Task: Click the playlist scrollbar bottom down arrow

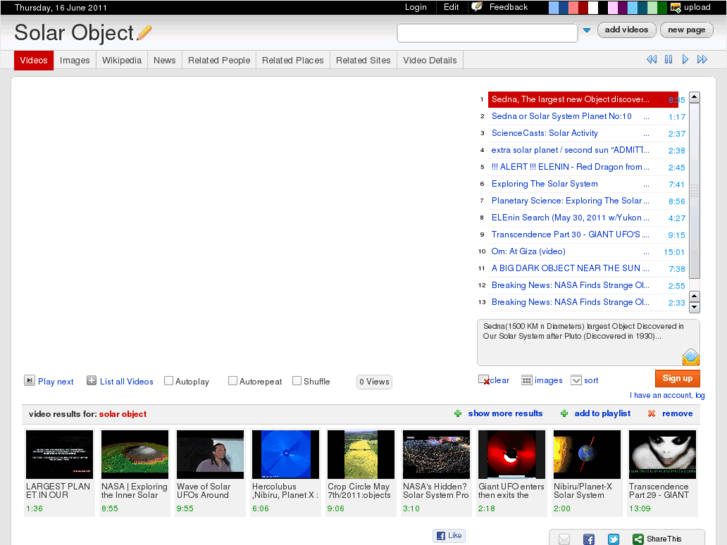Action: point(694,307)
